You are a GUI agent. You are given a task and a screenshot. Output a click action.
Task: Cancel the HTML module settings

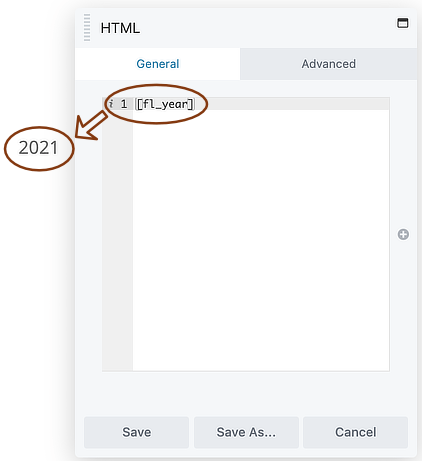click(355, 432)
